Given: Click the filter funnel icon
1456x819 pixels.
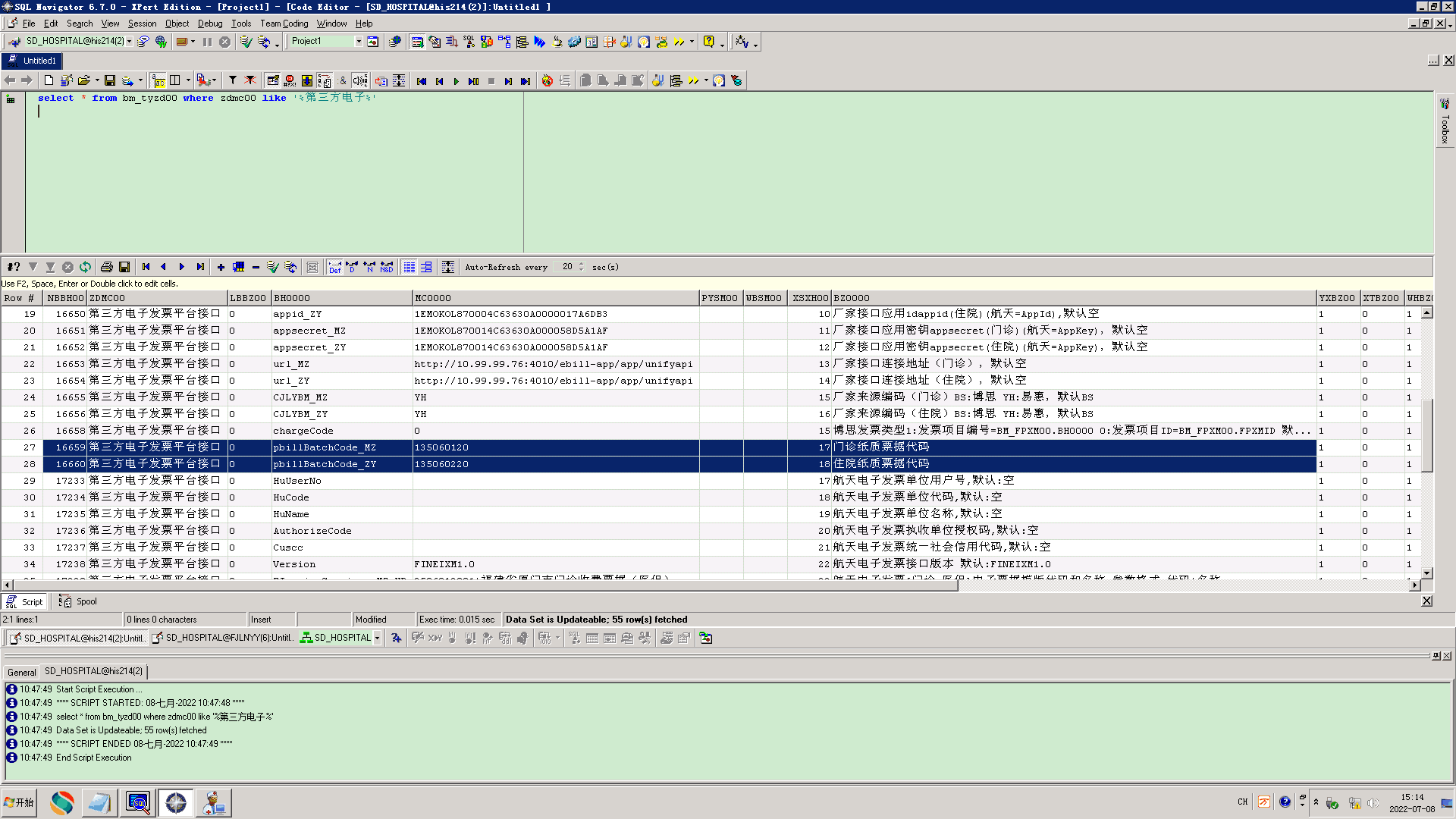Looking at the screenshot, I should pos(233,80).
